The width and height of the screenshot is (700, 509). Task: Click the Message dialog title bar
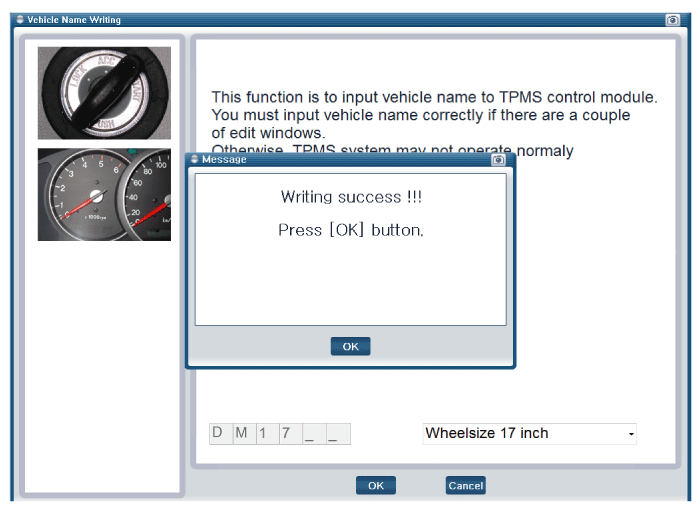[350, 159]
